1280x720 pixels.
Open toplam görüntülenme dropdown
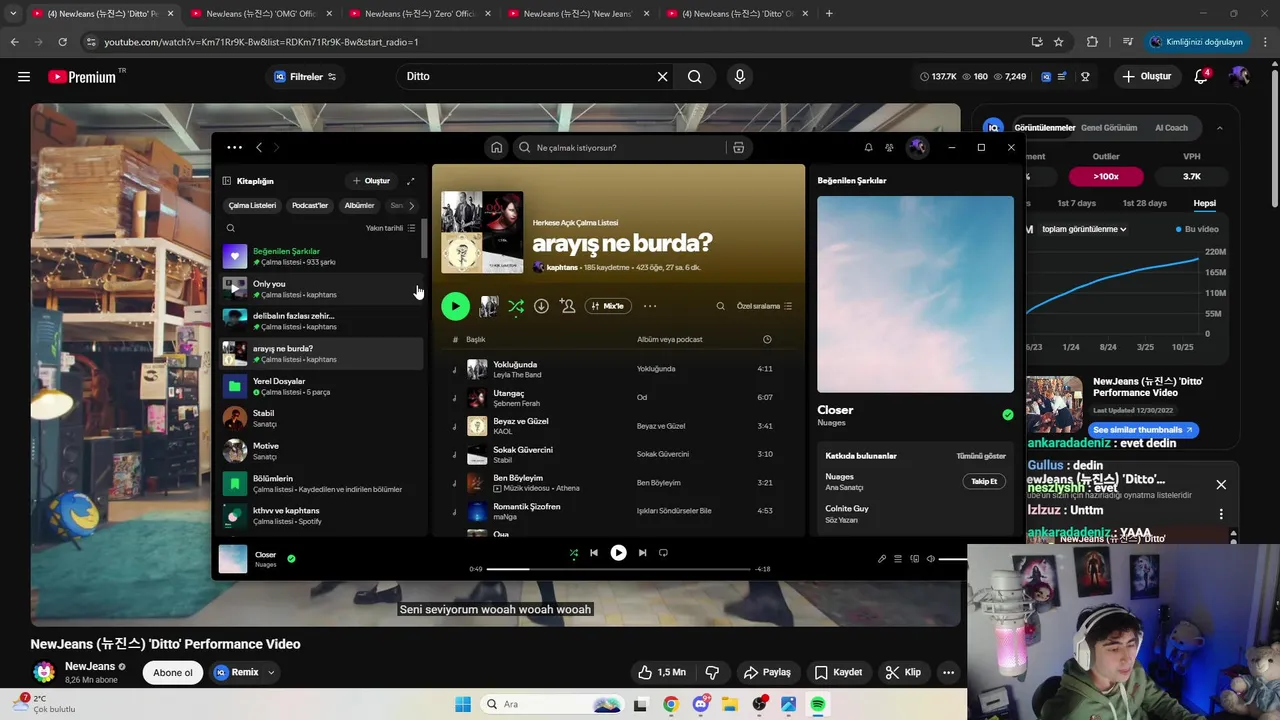pos(1084,229)
